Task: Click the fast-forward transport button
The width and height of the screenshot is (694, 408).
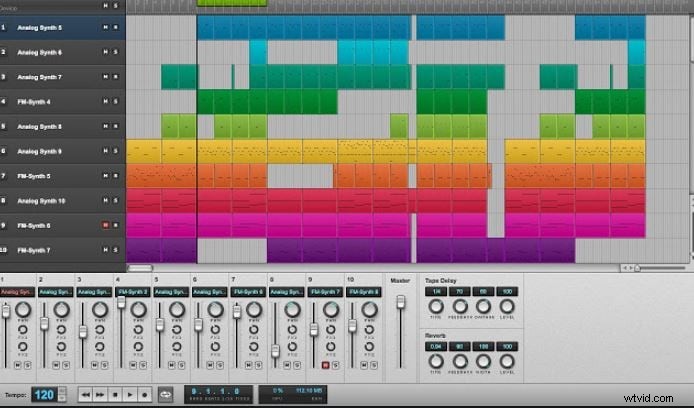Action: (x=100, y=394)
